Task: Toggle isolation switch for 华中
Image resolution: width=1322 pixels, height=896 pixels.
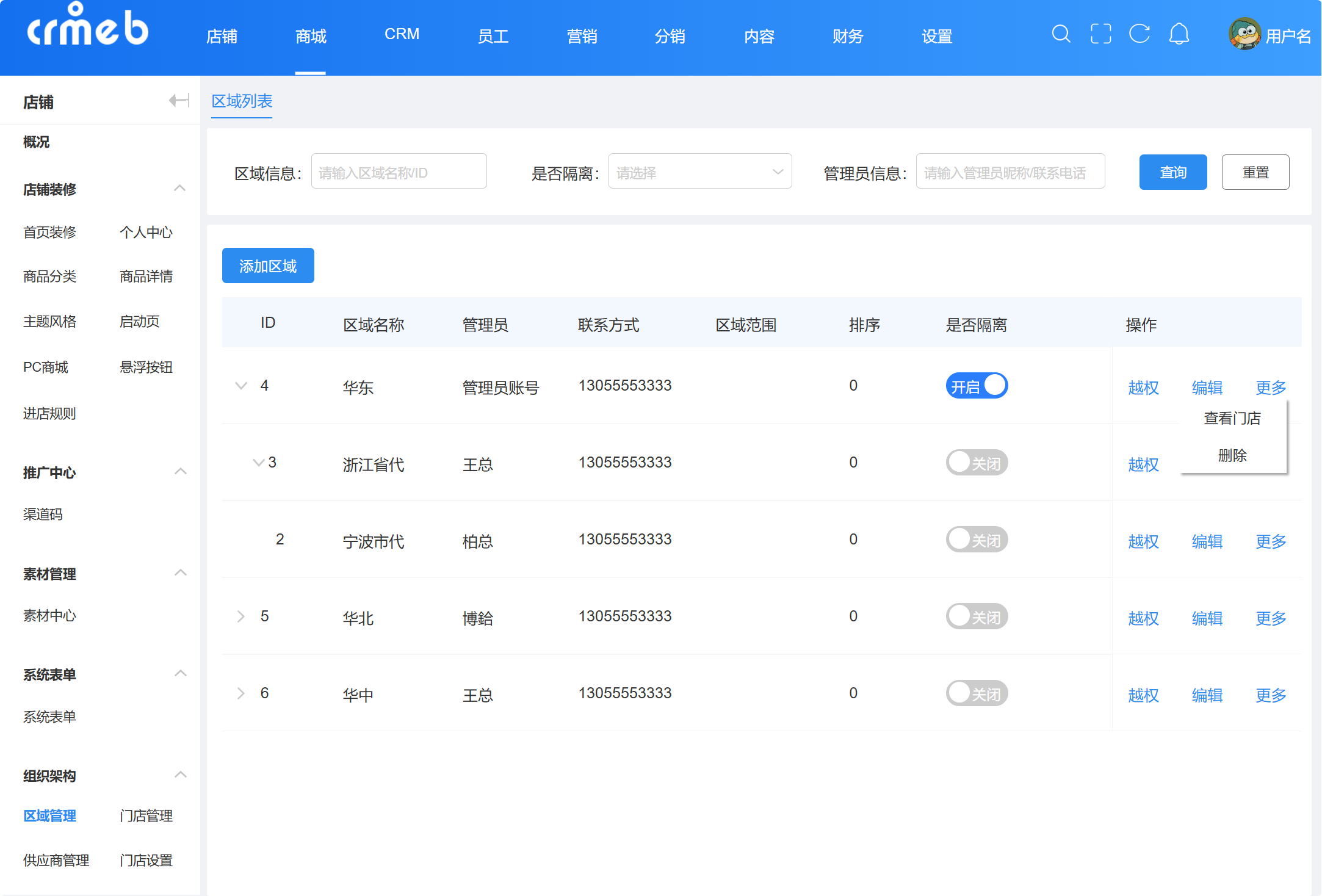Action: click(977, 694)
